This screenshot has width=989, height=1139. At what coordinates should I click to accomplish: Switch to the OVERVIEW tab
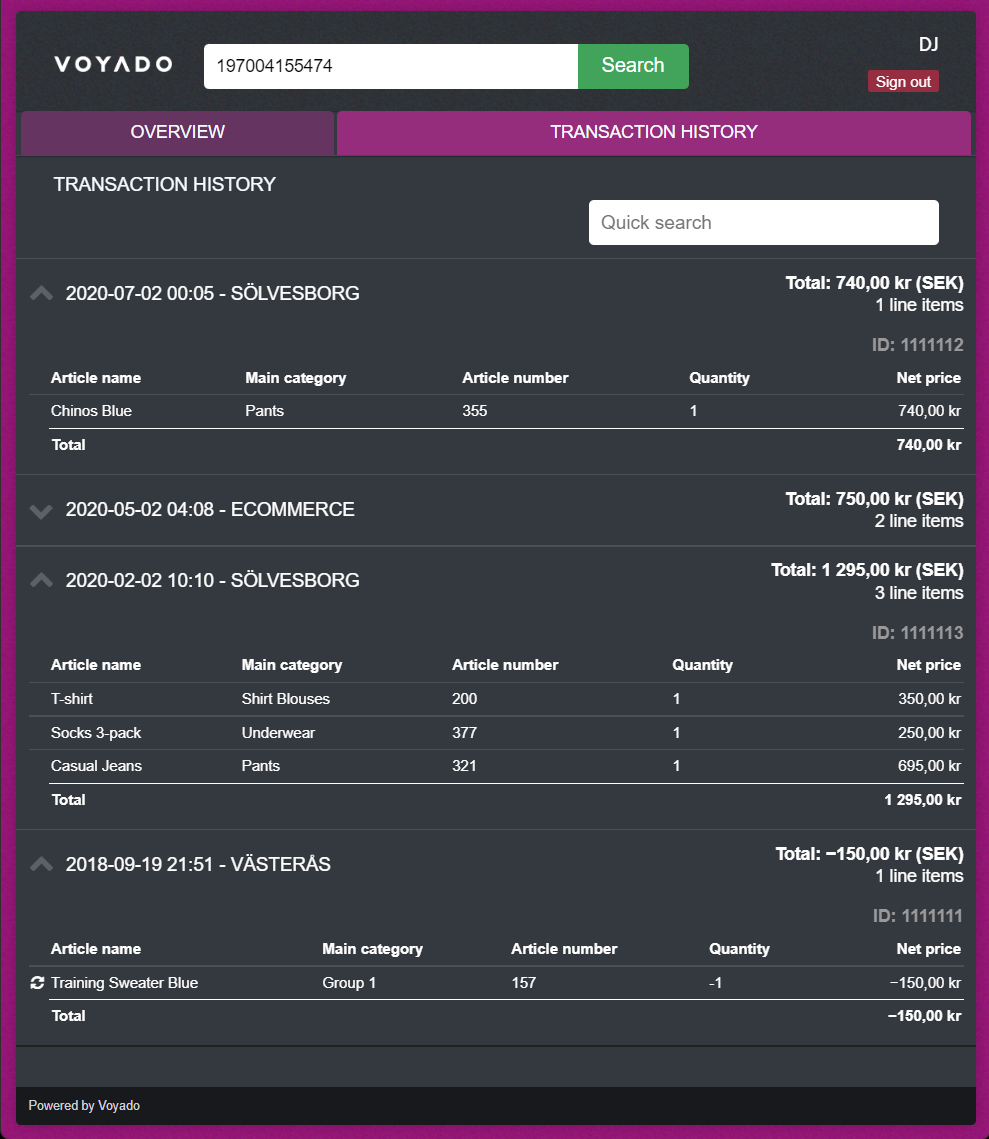click(177, 132)
